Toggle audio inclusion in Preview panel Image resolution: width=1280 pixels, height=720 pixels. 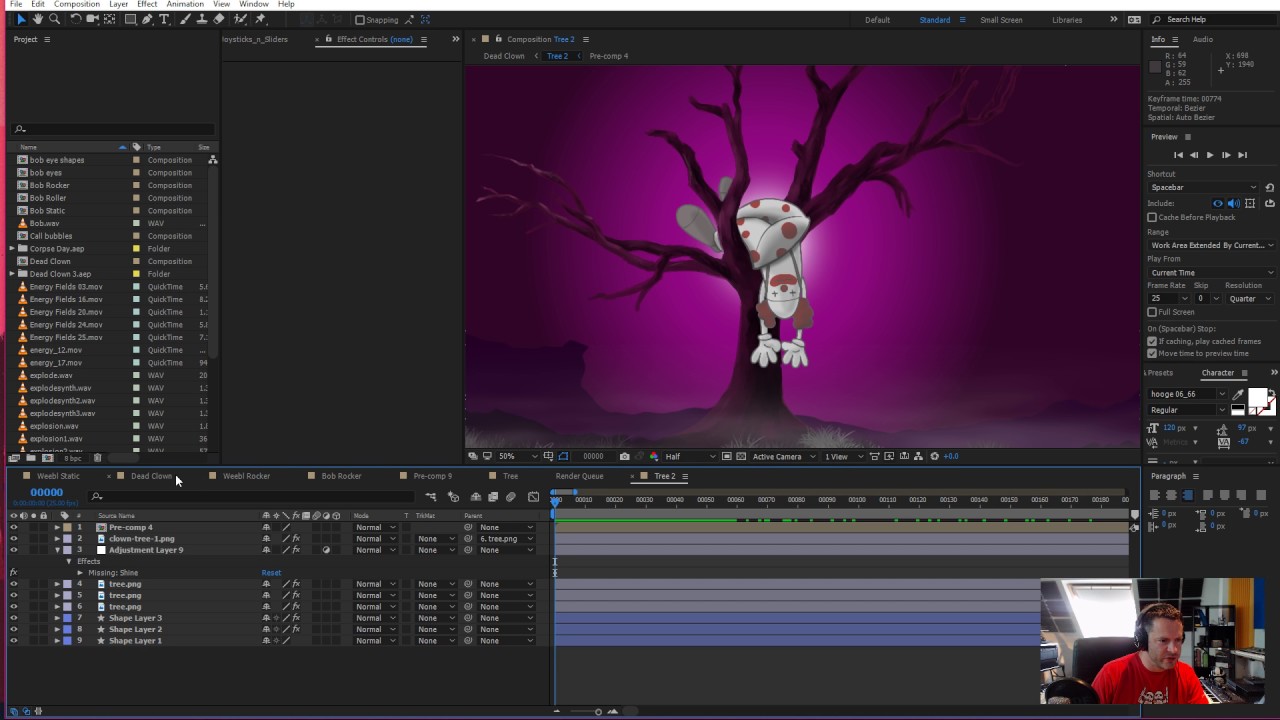tap(1233, 203)
